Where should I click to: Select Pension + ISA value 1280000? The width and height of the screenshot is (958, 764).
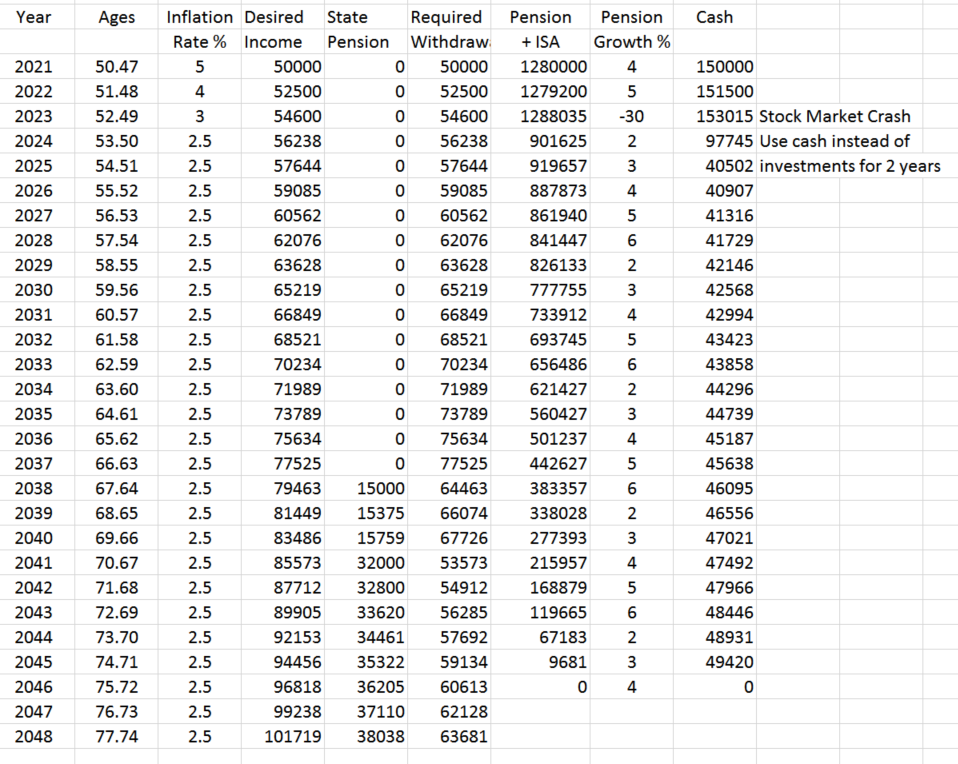[540, 67]
